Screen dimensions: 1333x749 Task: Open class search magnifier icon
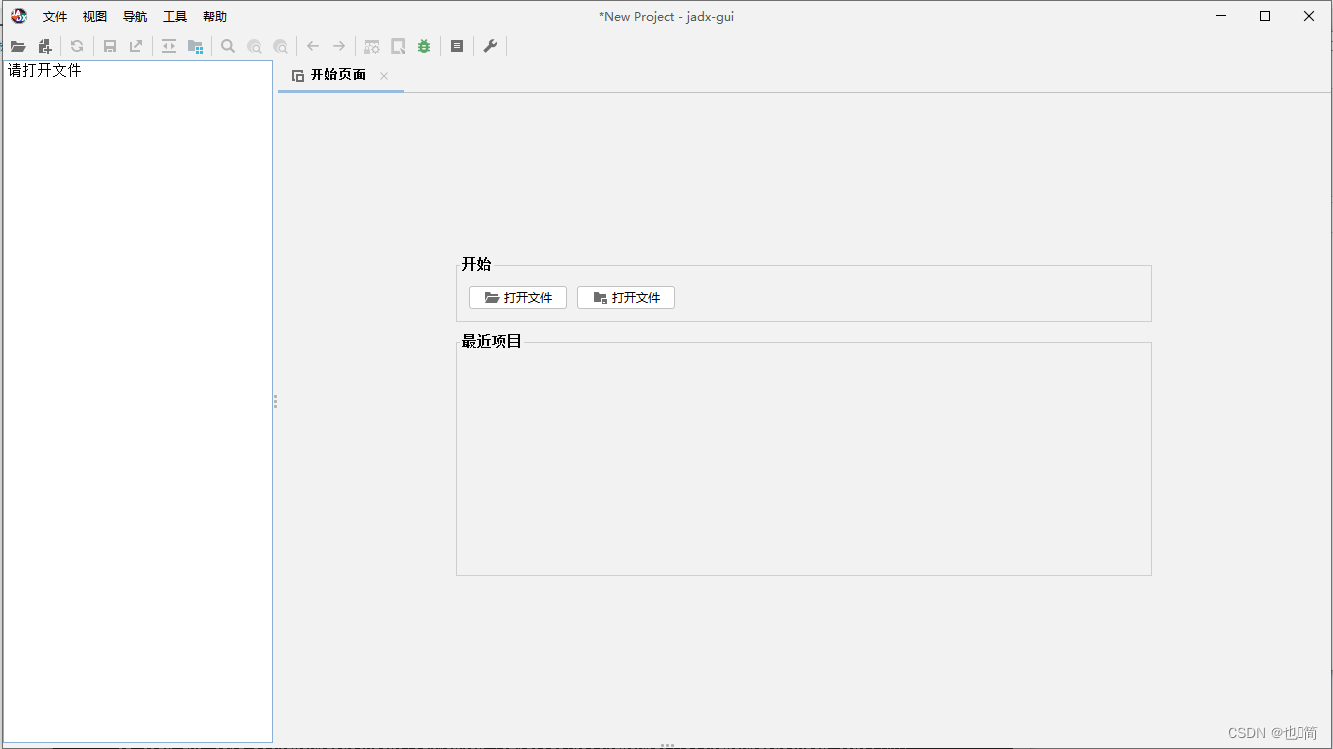pos(227,45)
